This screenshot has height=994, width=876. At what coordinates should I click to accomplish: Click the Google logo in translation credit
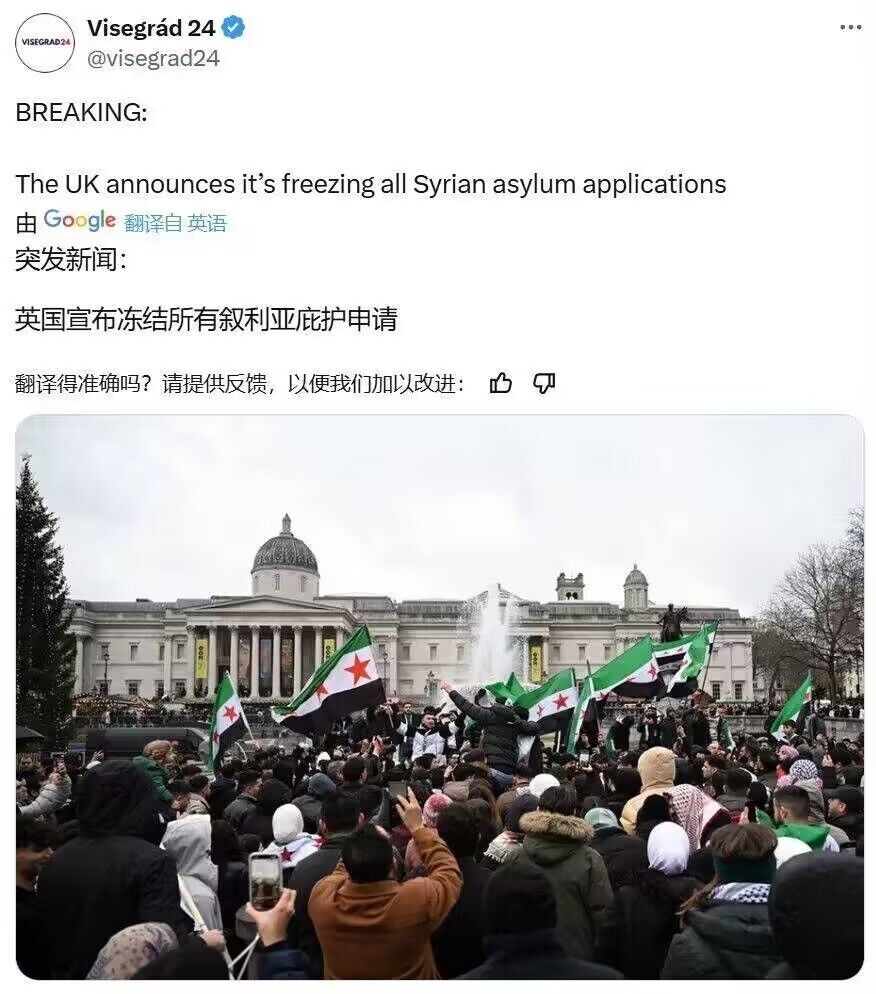[x=80, y=220]
